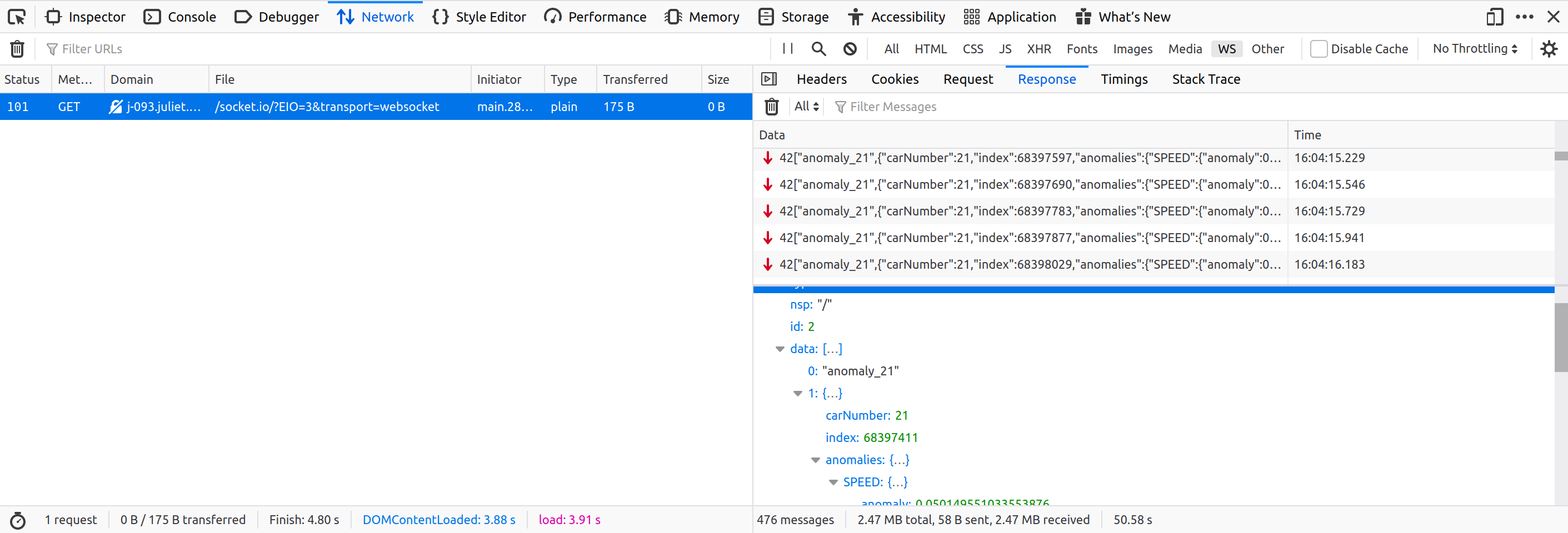Activate the element picker icon
Viewport: 1568px width, 533px height.
click(17, 17)
